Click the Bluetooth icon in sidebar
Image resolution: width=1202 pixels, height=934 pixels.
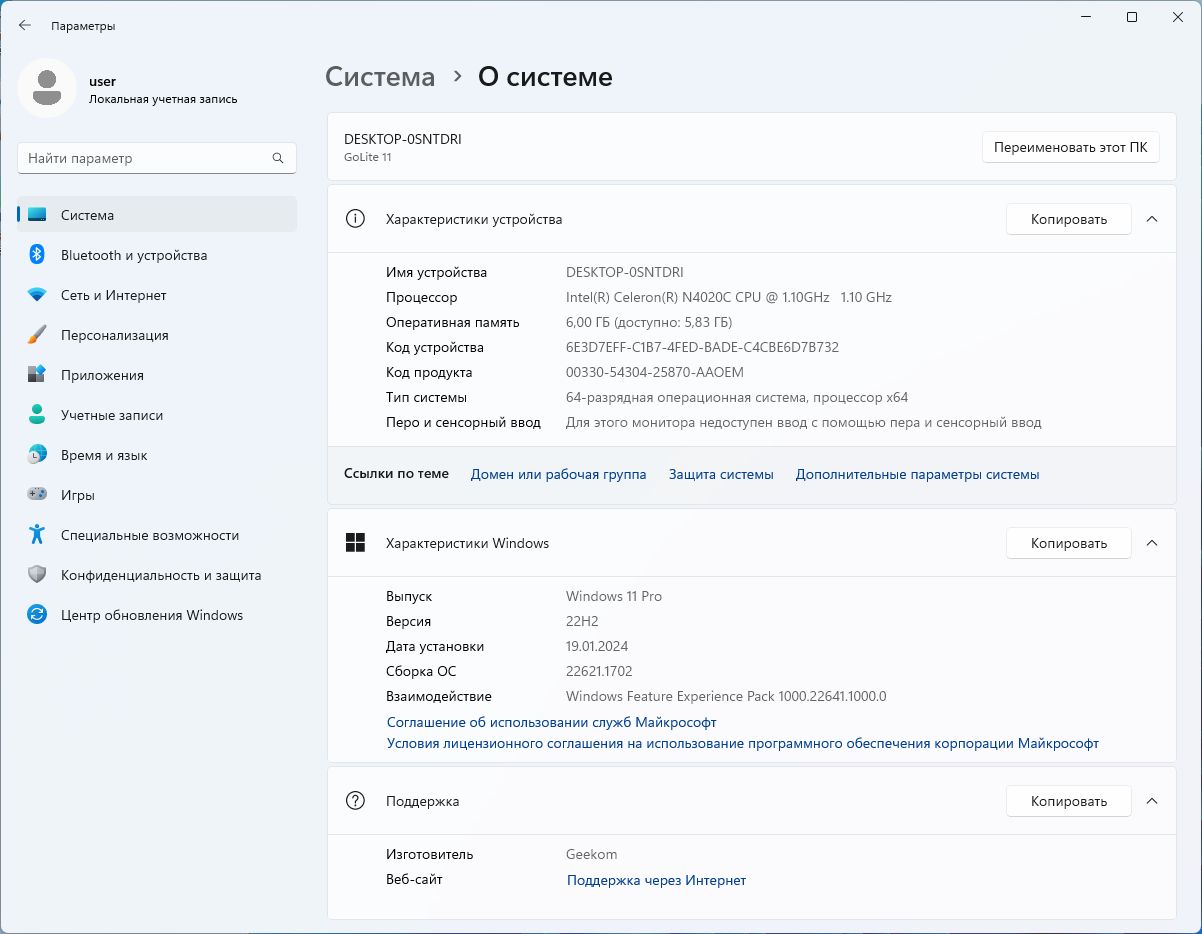pyautogui.click(x=37, y=255)
